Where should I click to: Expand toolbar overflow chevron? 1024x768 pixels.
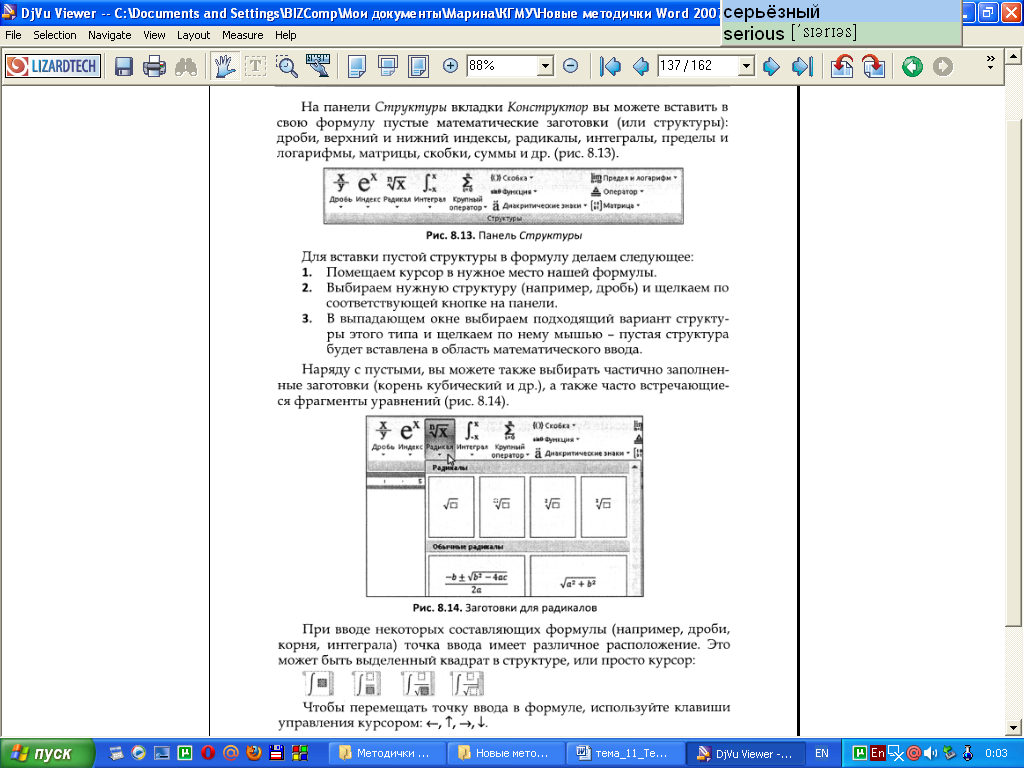tap(990, 63)
